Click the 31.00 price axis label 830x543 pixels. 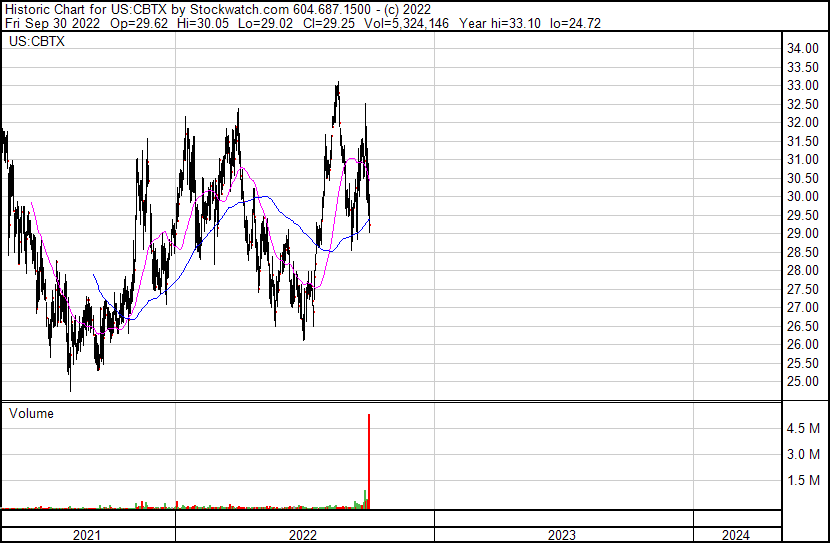[x=802, y=159]
